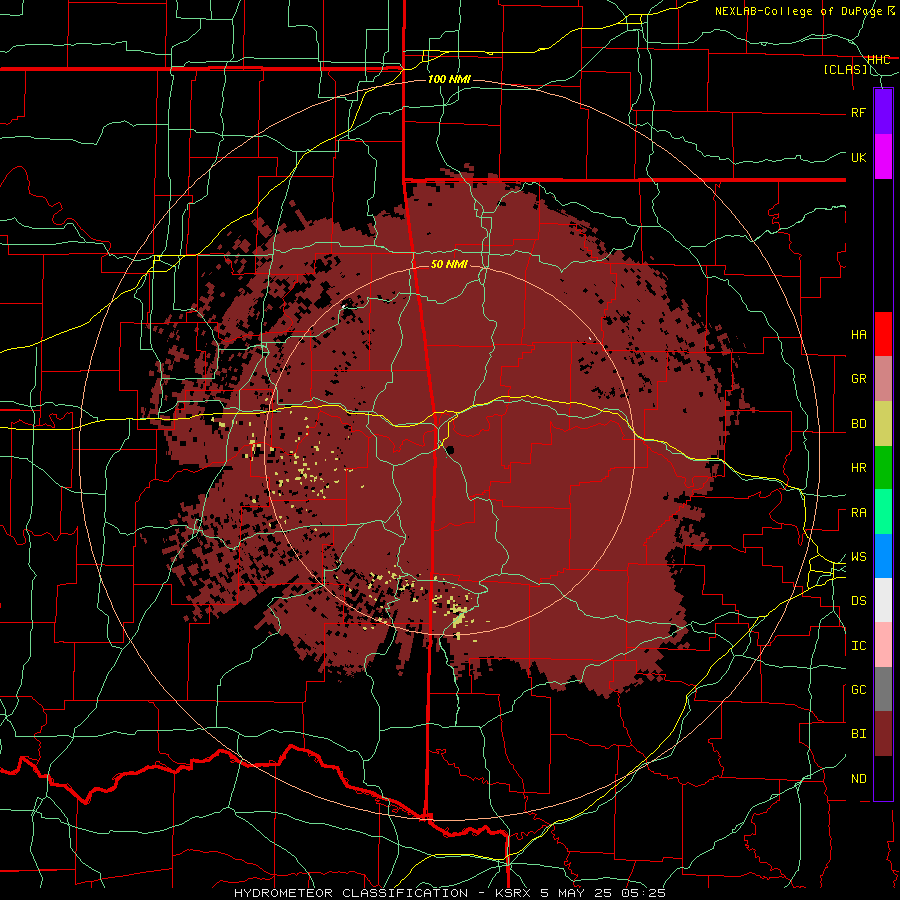Pick the dark green HR legend swatch
Image resolution: width=900 pixels, height=900 pixels.
[x=883, y=467]
